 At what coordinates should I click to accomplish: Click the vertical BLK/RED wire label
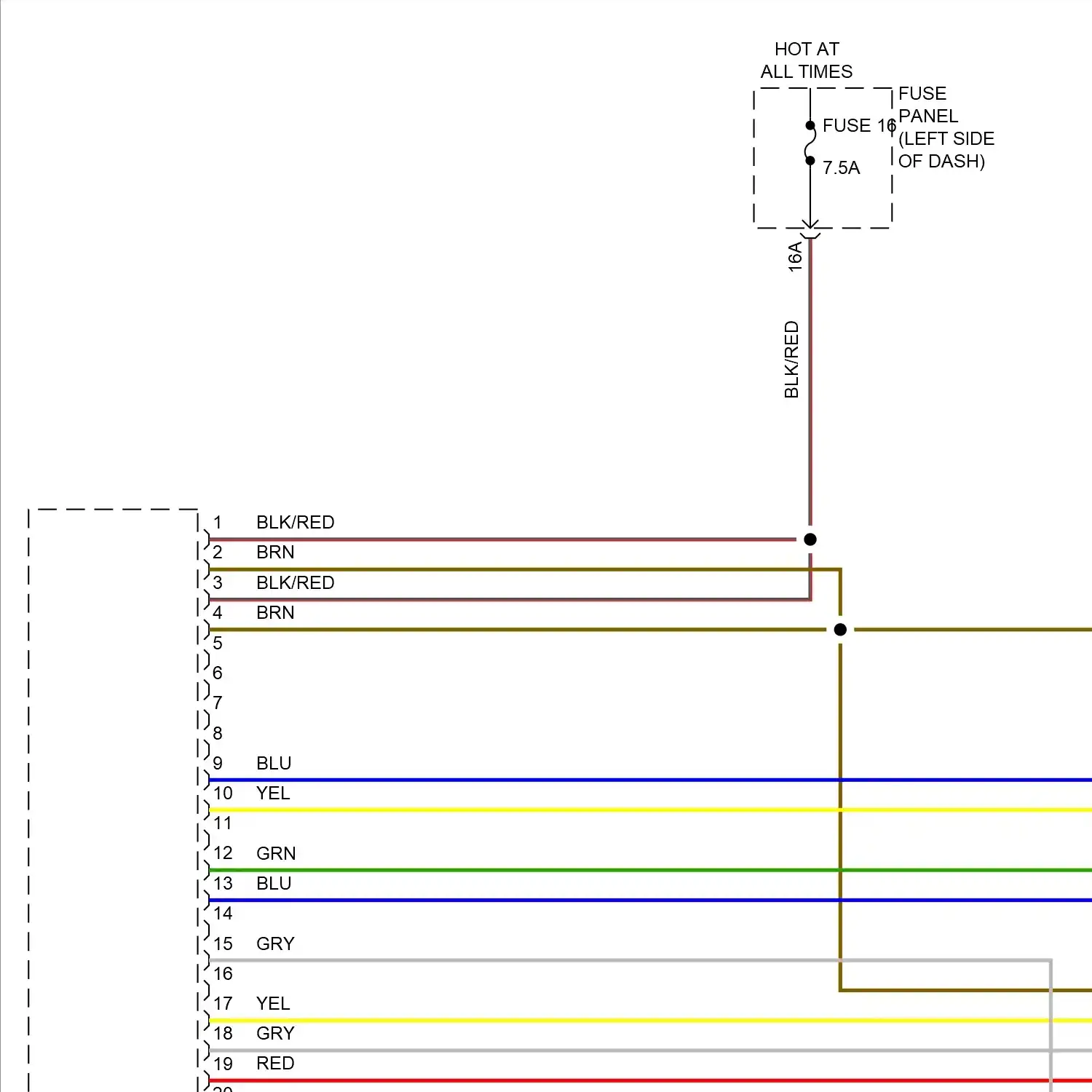coord(791,360)
